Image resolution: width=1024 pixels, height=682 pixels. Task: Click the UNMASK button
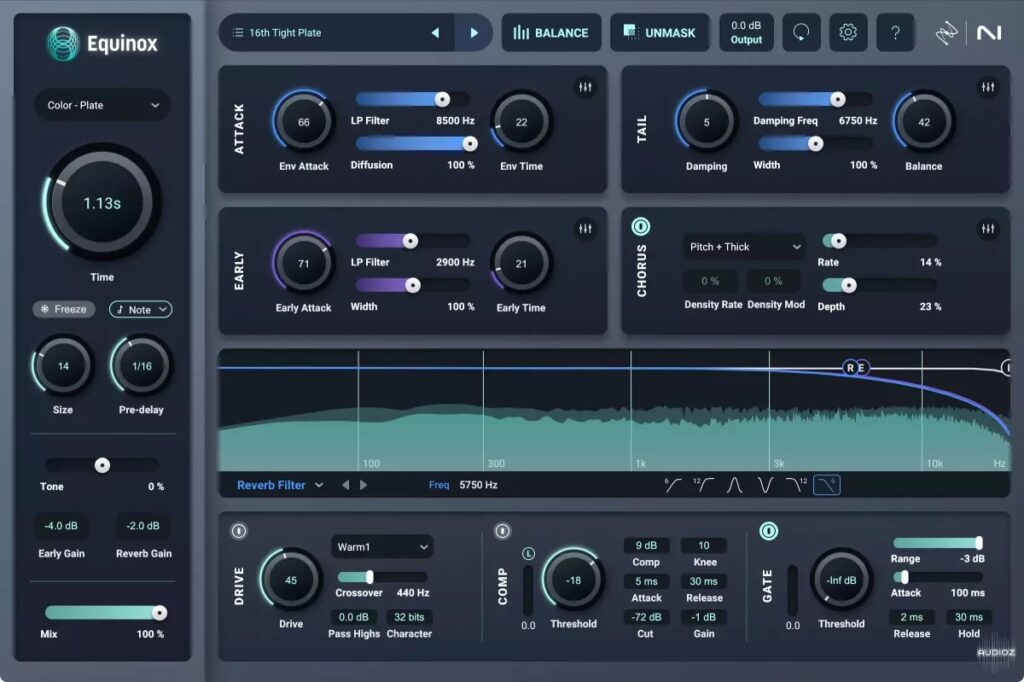click(x=660, y=33)
